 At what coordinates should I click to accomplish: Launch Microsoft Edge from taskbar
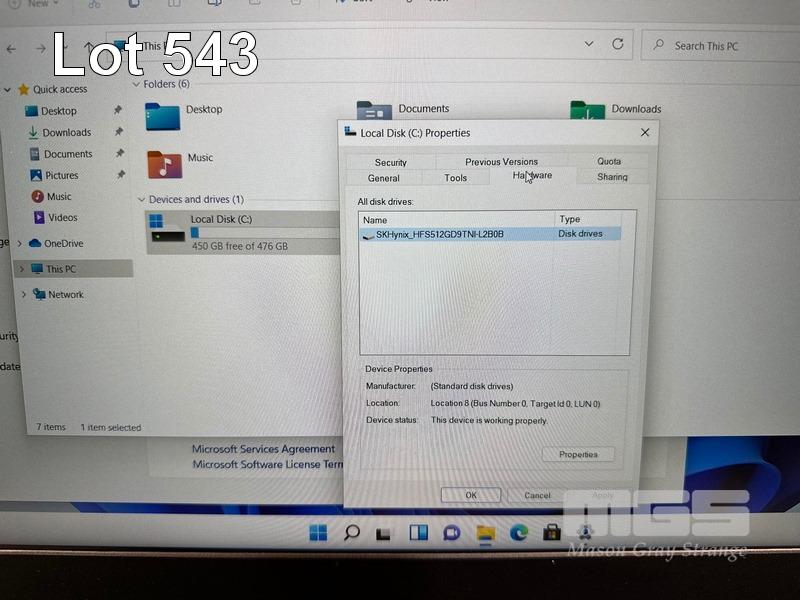[518, 533]
